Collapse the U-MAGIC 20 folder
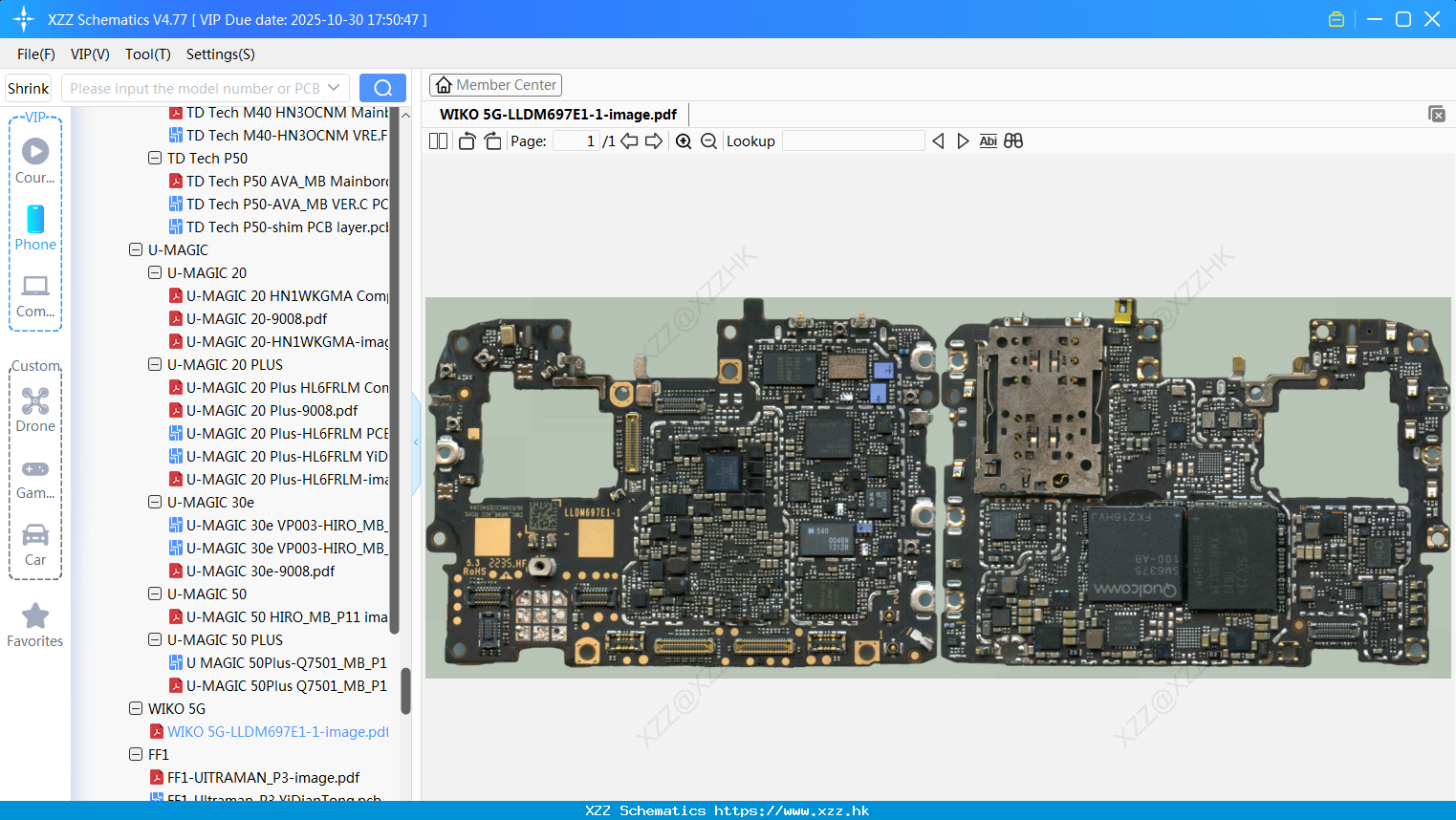The height and width of the screenshot is (820, 1456). [x=155, y=273]
